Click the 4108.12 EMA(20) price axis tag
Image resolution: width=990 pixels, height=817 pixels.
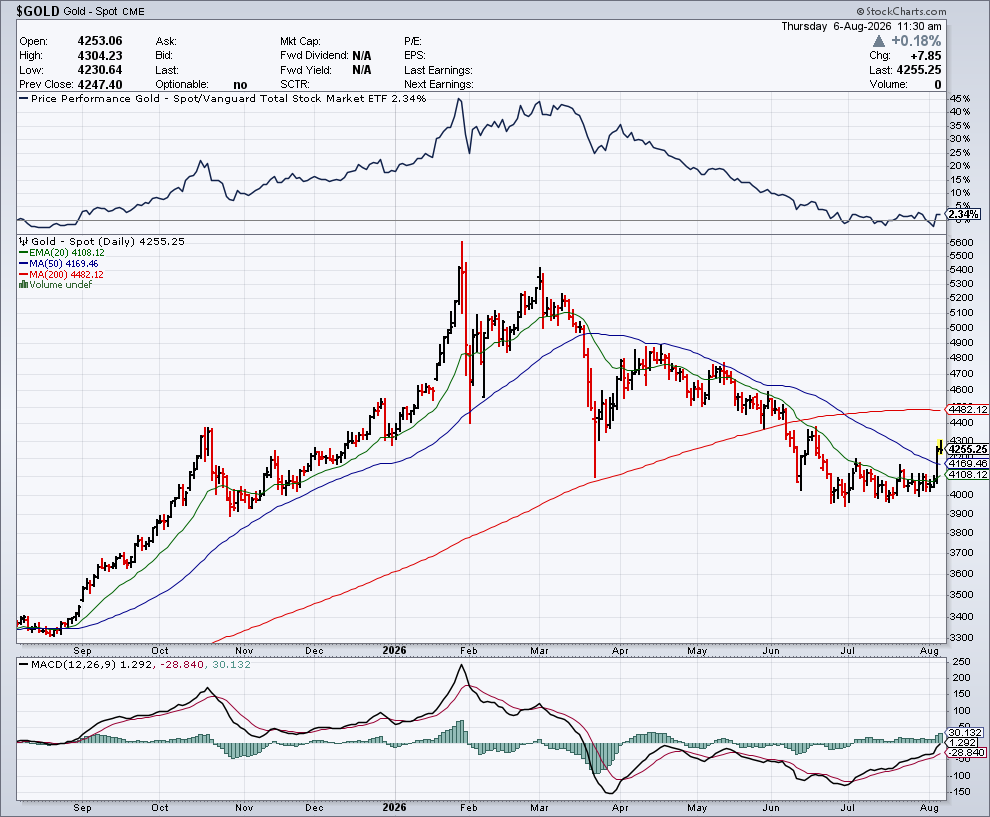click(x=968, y=475)
